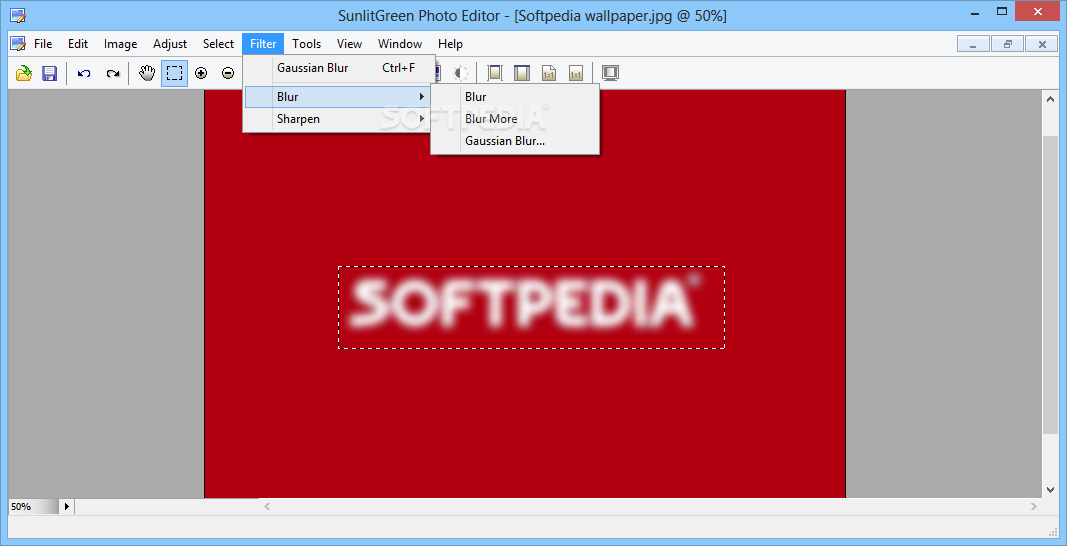Open the File menu
Viewport: 1067px width, 546px height.
(43, 44)
